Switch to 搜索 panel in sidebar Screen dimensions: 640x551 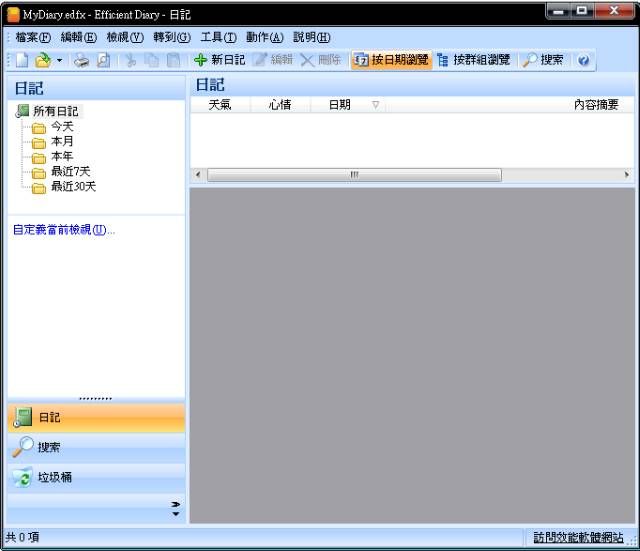[x=49, y=448]
